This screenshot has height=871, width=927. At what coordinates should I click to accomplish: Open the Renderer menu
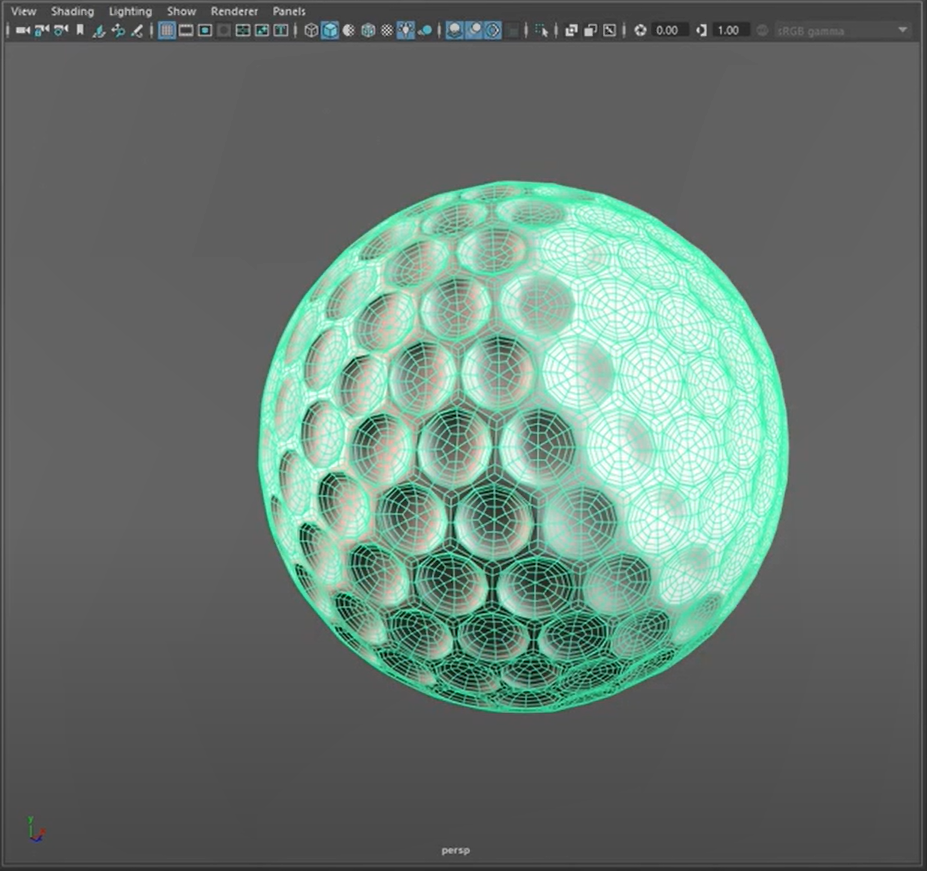(234, 11)
